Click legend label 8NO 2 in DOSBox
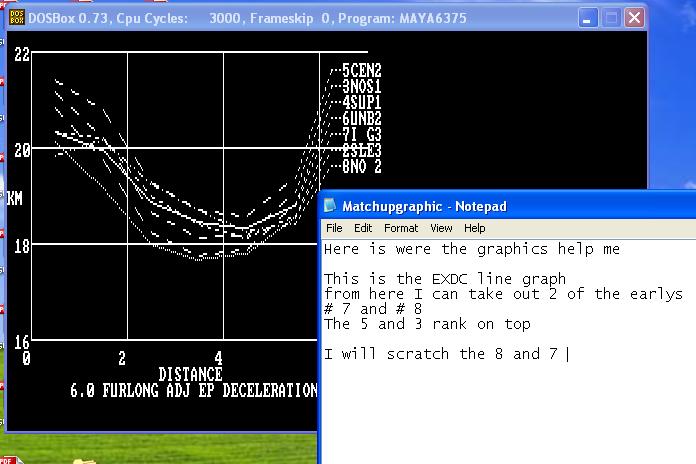Screen dimensions: 696x464 (362, 166)
